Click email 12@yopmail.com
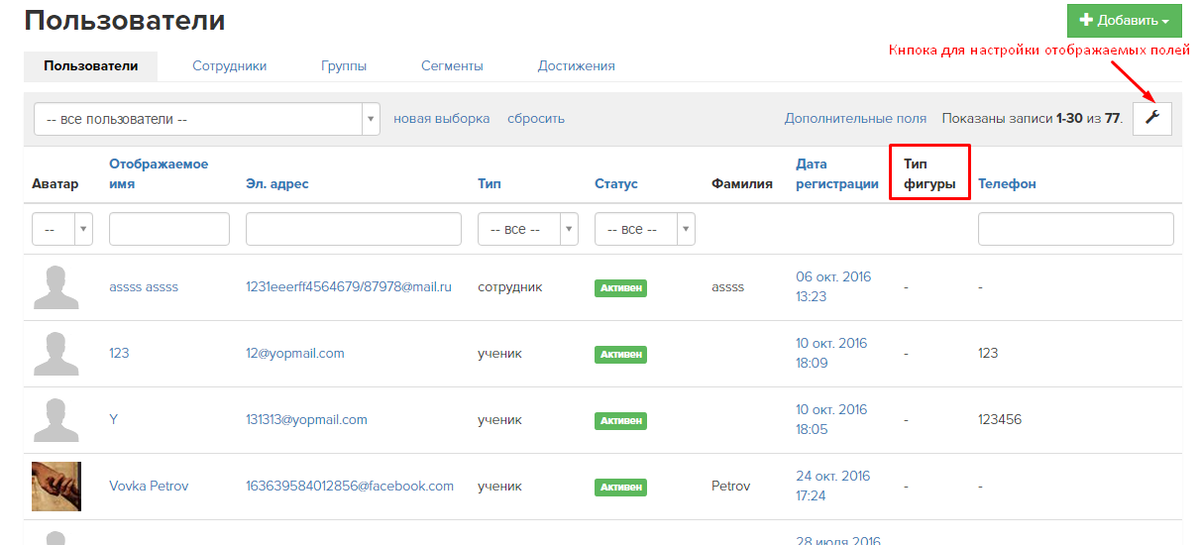Screen dimensions: 1199x545 tap(295, 354)
